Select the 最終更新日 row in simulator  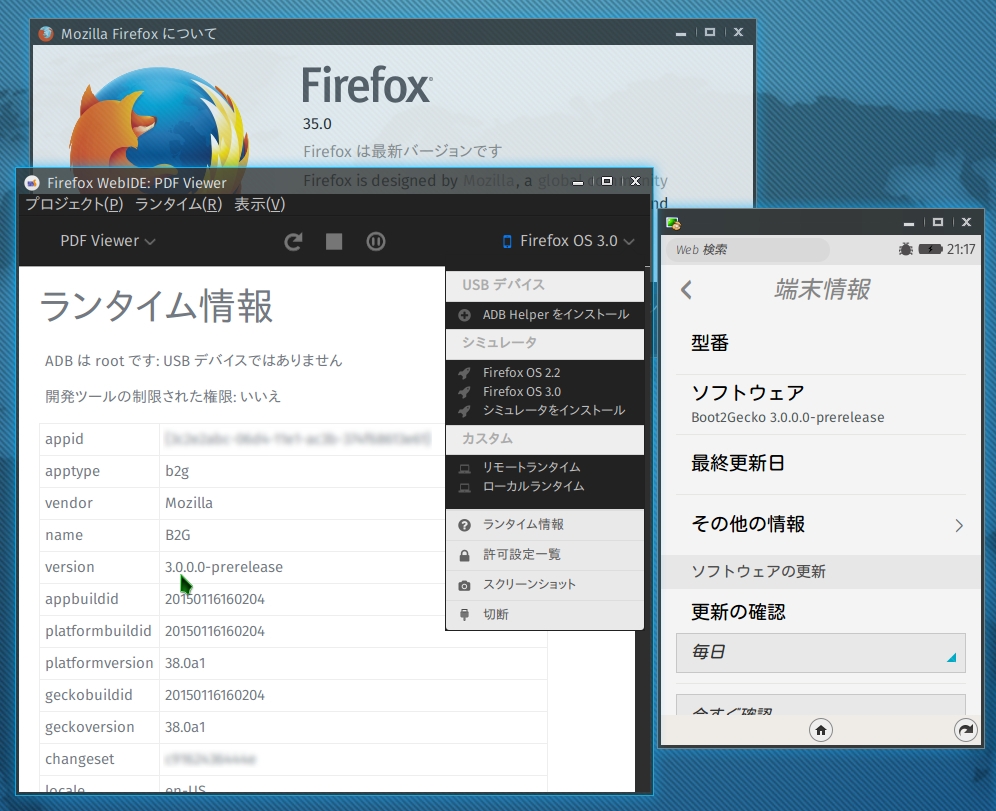point(821,464)
